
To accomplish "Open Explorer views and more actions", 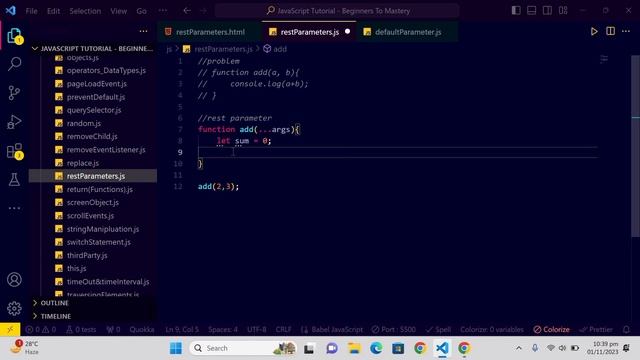I will pyautogui.click(x=143, y=31).
